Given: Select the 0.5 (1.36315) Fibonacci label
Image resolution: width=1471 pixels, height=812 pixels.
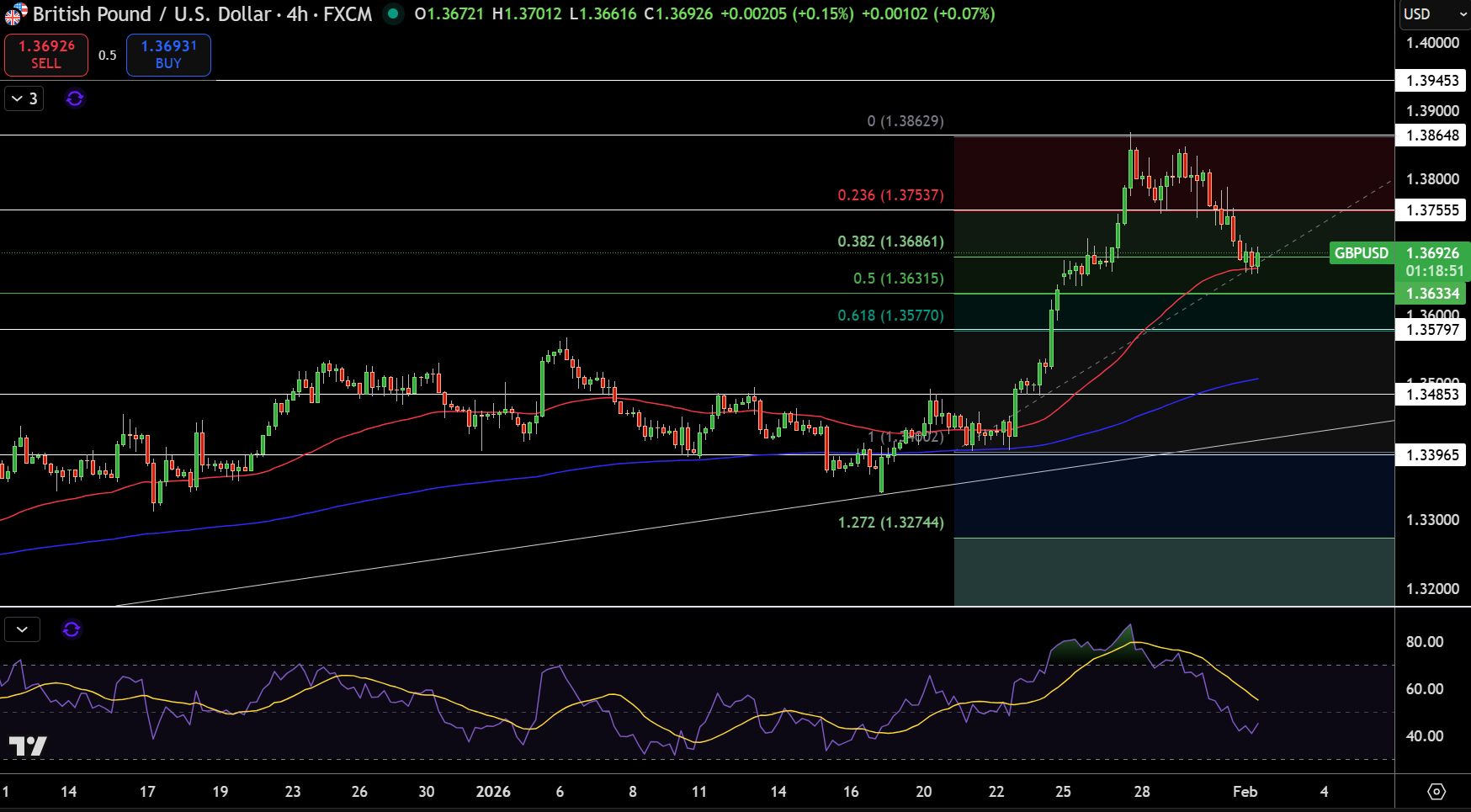Looking at the screenshot, I should point(898,279).
